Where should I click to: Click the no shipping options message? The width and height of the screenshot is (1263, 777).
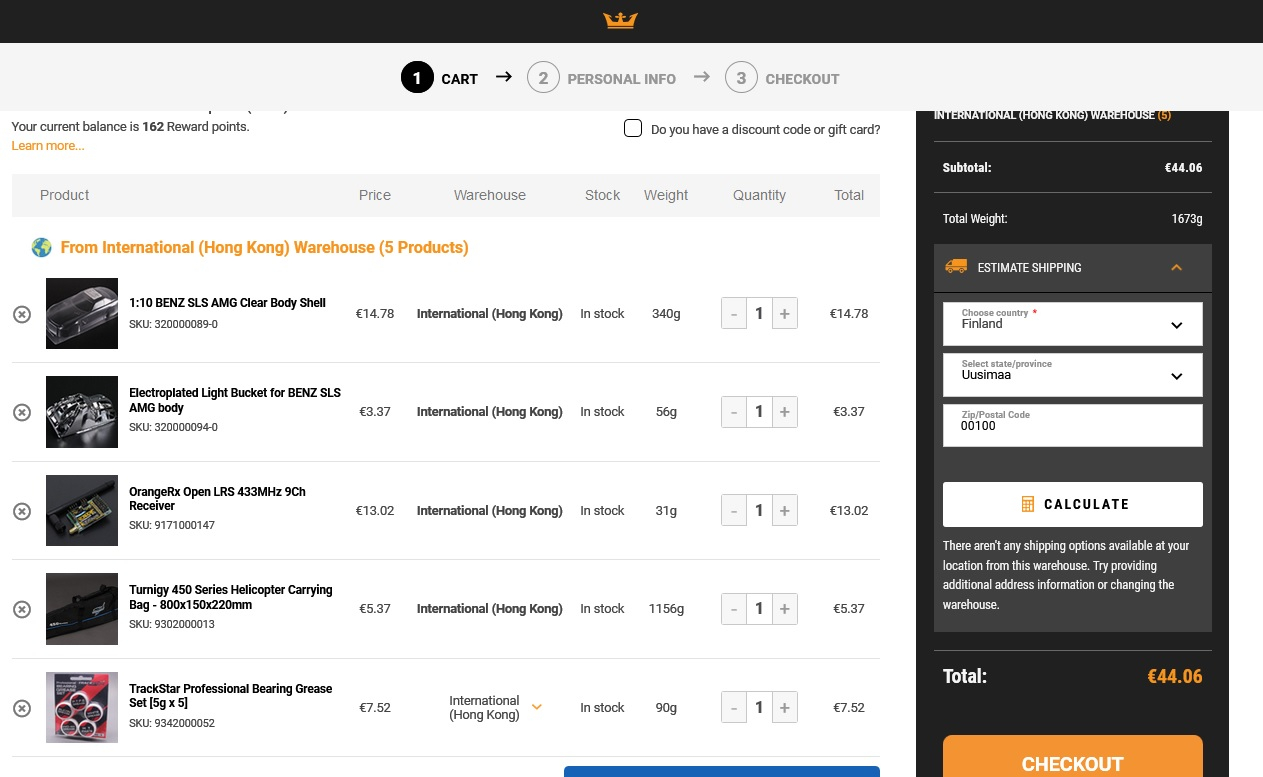tap(1067, 575)
